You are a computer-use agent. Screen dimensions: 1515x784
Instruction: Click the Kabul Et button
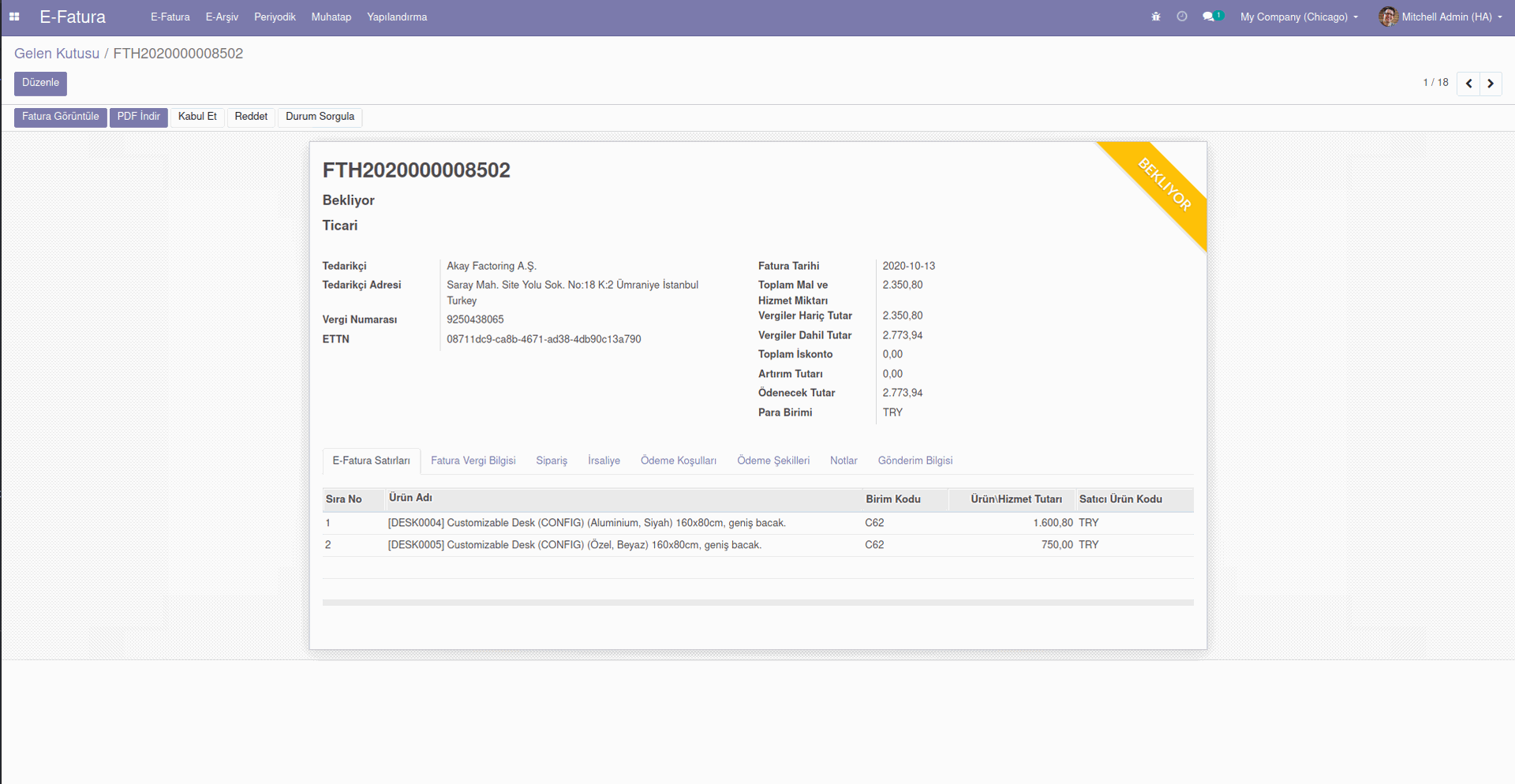(197, 117)
